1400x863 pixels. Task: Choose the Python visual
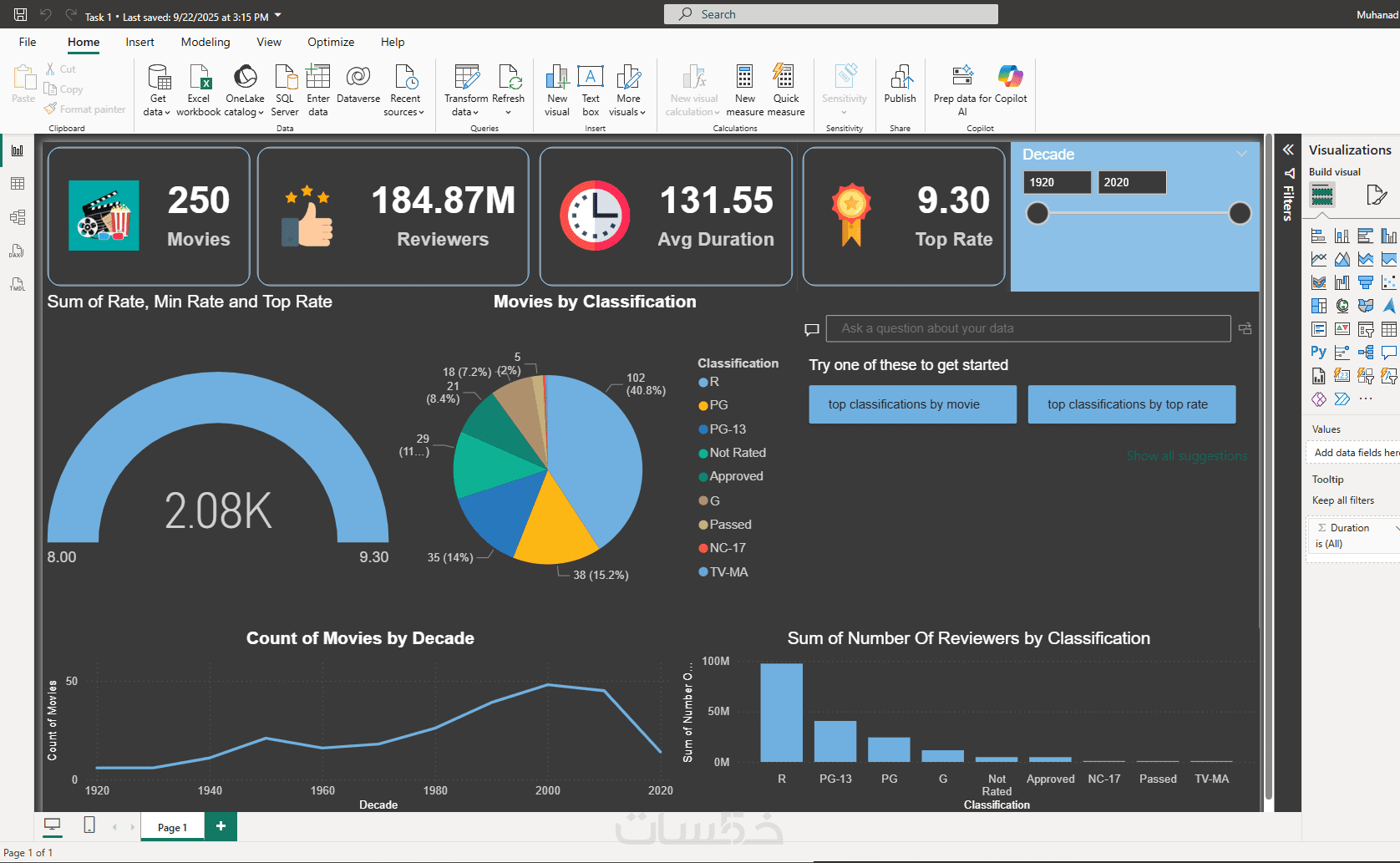click(1319, 353)
